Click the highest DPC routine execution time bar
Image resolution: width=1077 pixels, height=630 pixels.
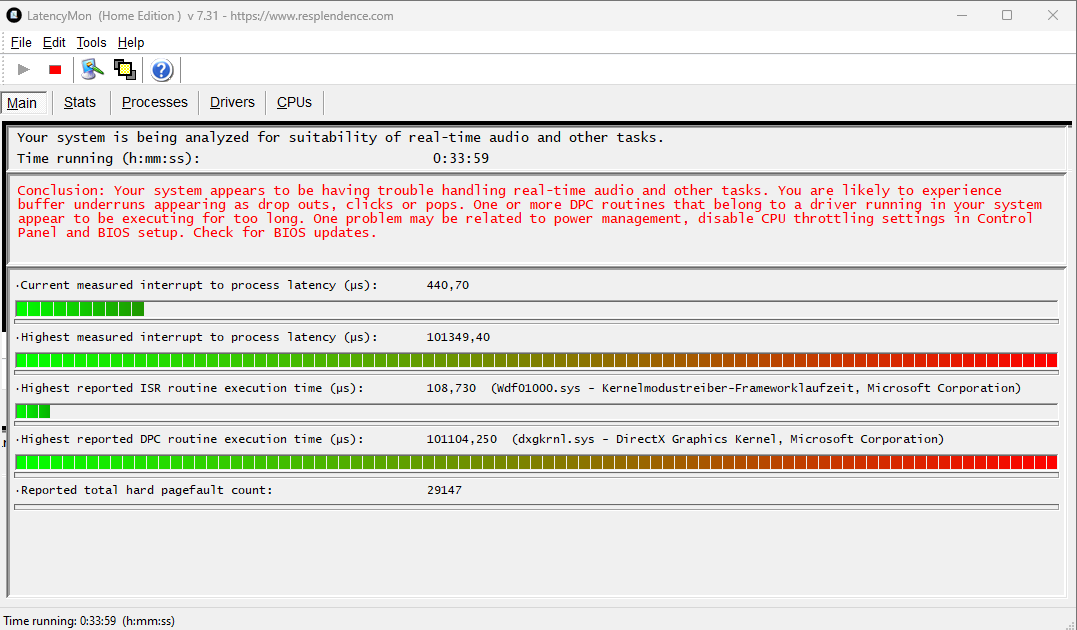[535, 461]
